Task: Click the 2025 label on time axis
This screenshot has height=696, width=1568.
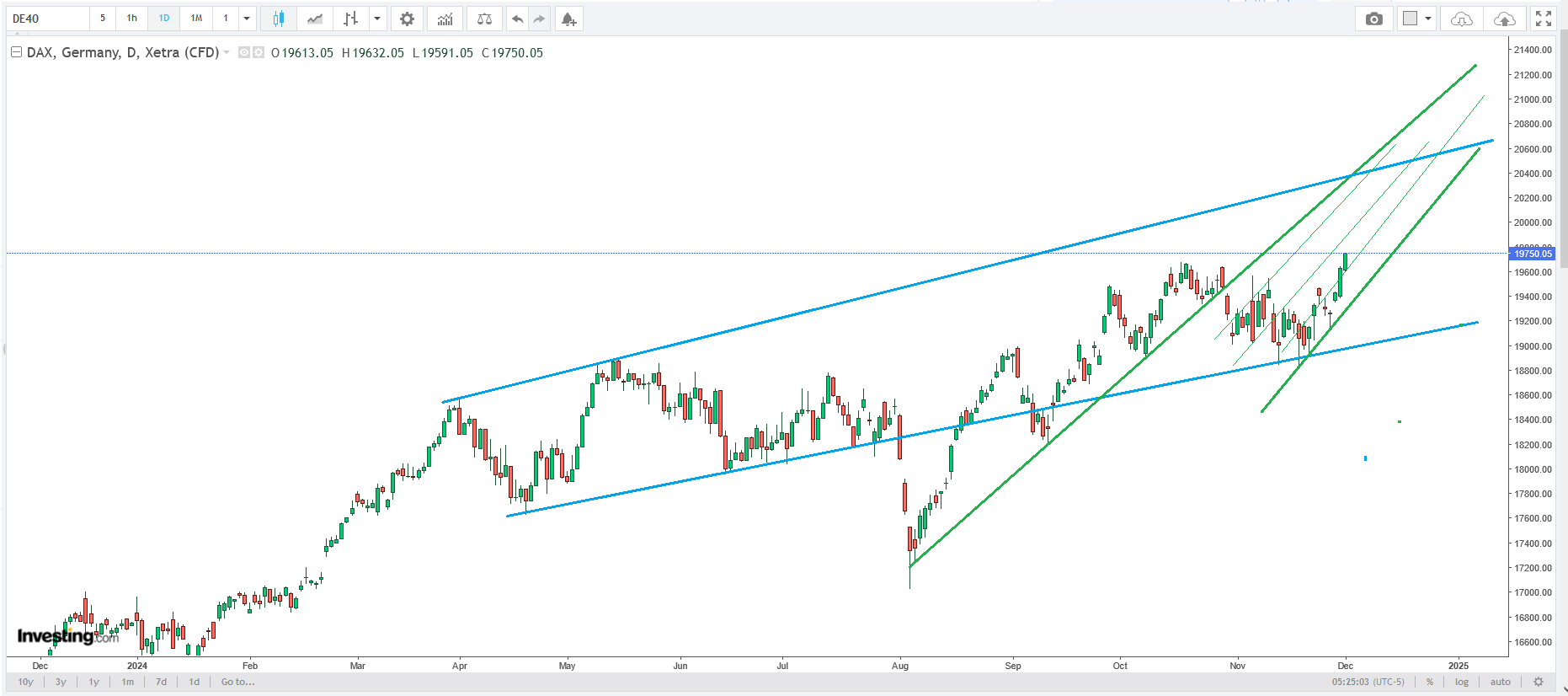Action: pyautogui.click(x=1459, y=666)
